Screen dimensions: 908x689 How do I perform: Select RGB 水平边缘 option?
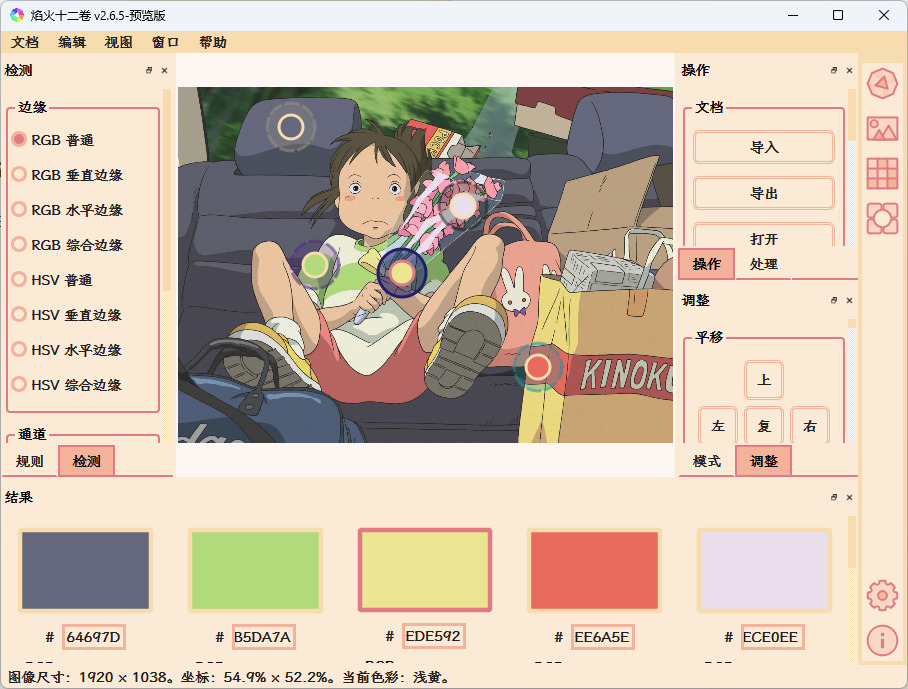[x=68, y=210]
